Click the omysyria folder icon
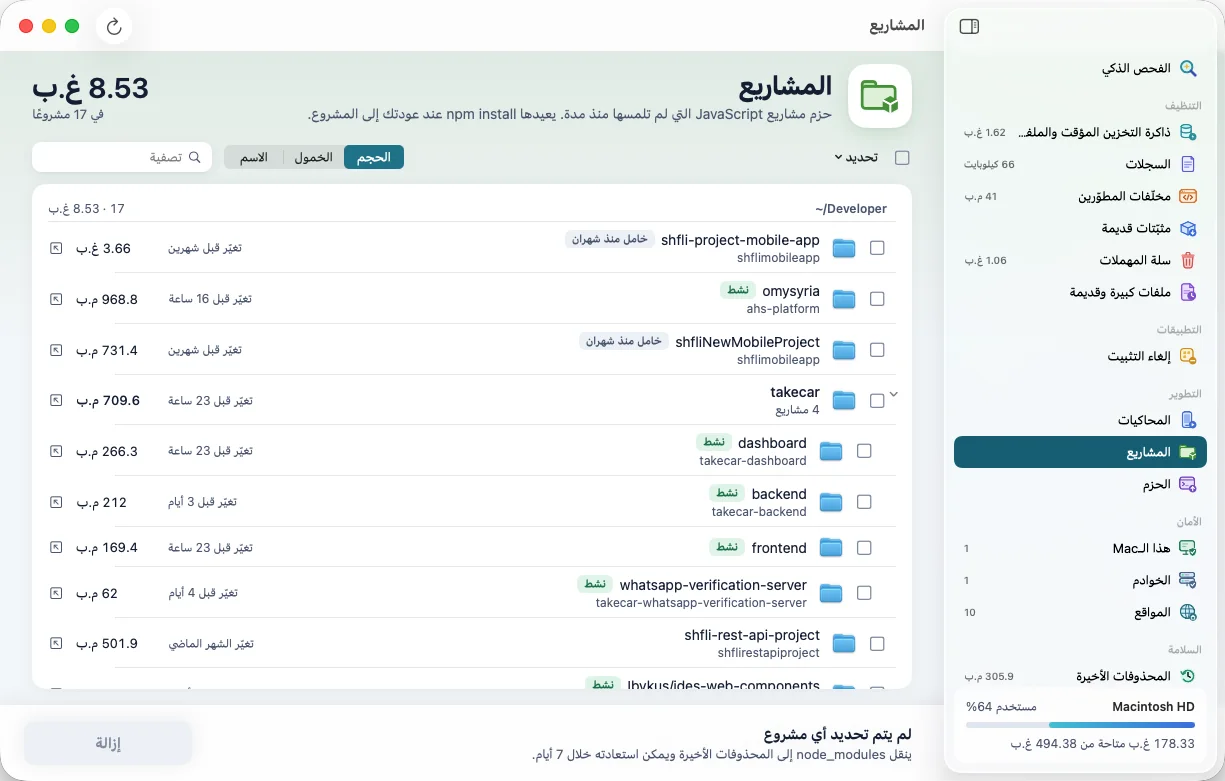This screenshot has width=1225, height=781. pyautogui.click(x=844, y=298)
